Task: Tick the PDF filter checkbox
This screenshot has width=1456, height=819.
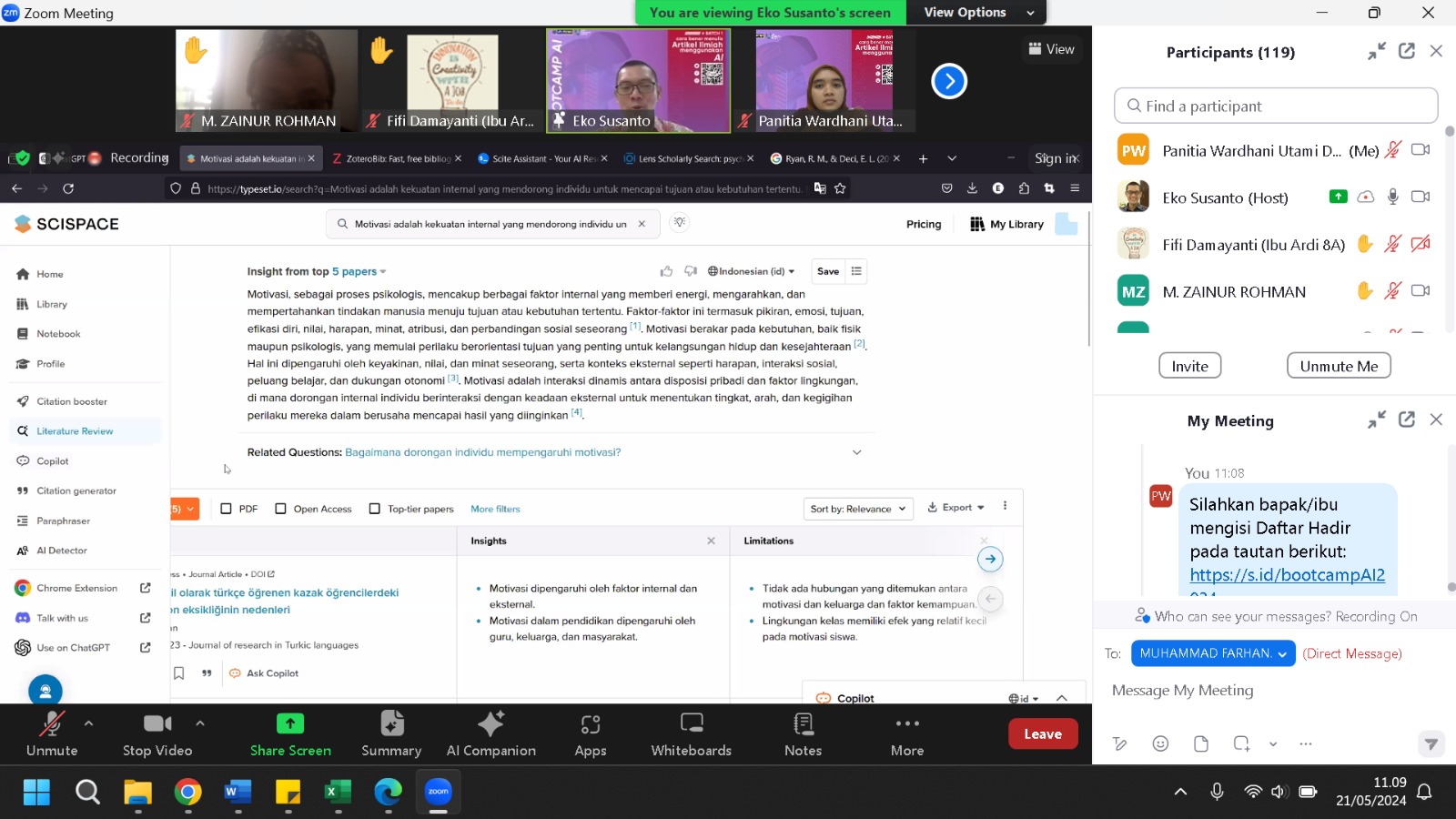Action: coord(227,509)
